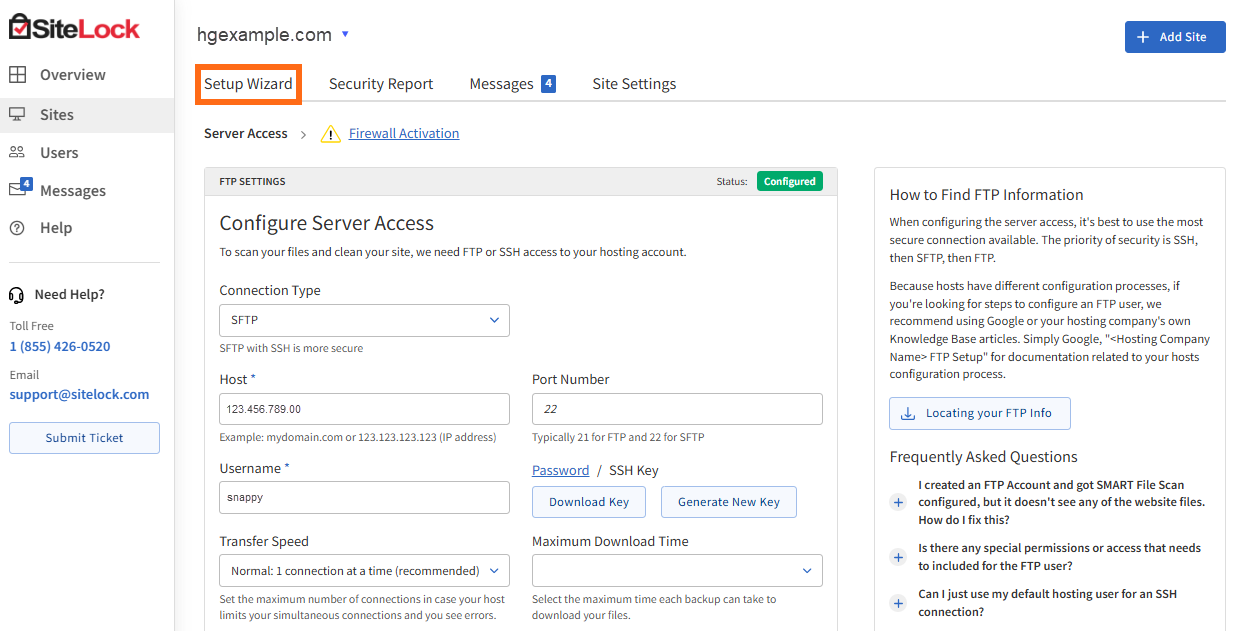1257x631 pixels.
Task: Click the Add Site button
Action: pos(1175,37)
